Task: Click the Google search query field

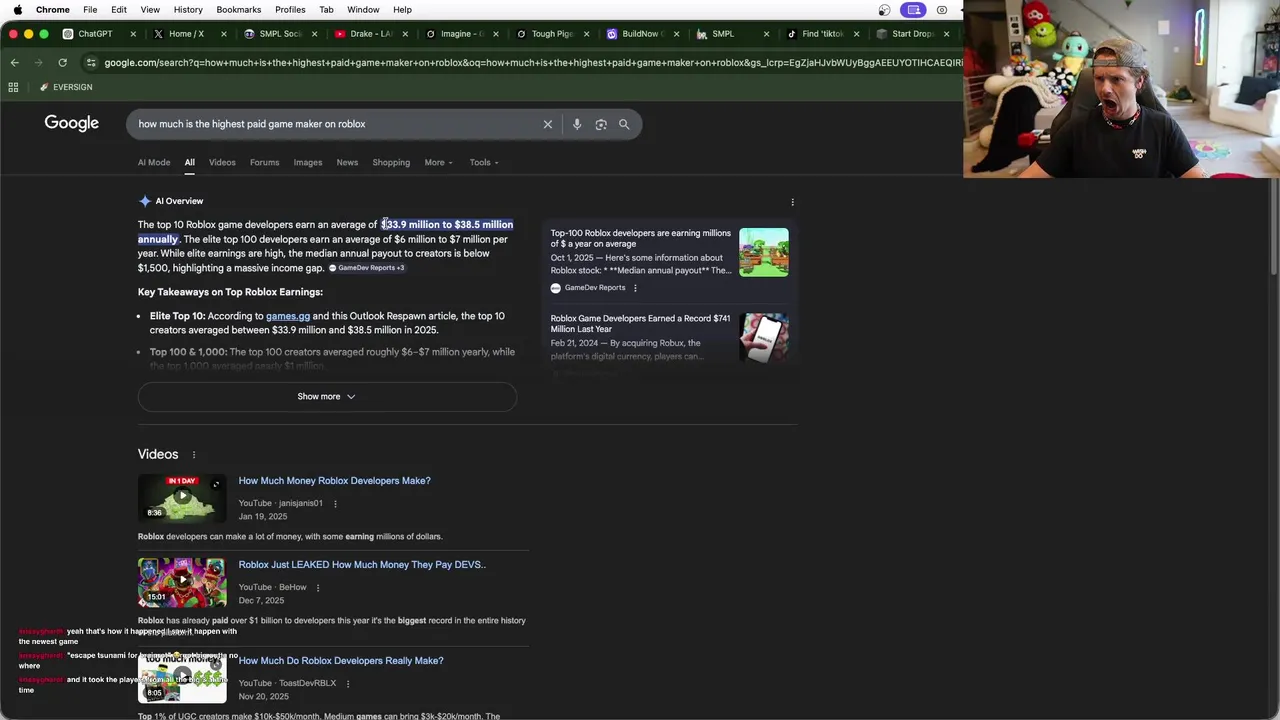Action: [335, 124]
